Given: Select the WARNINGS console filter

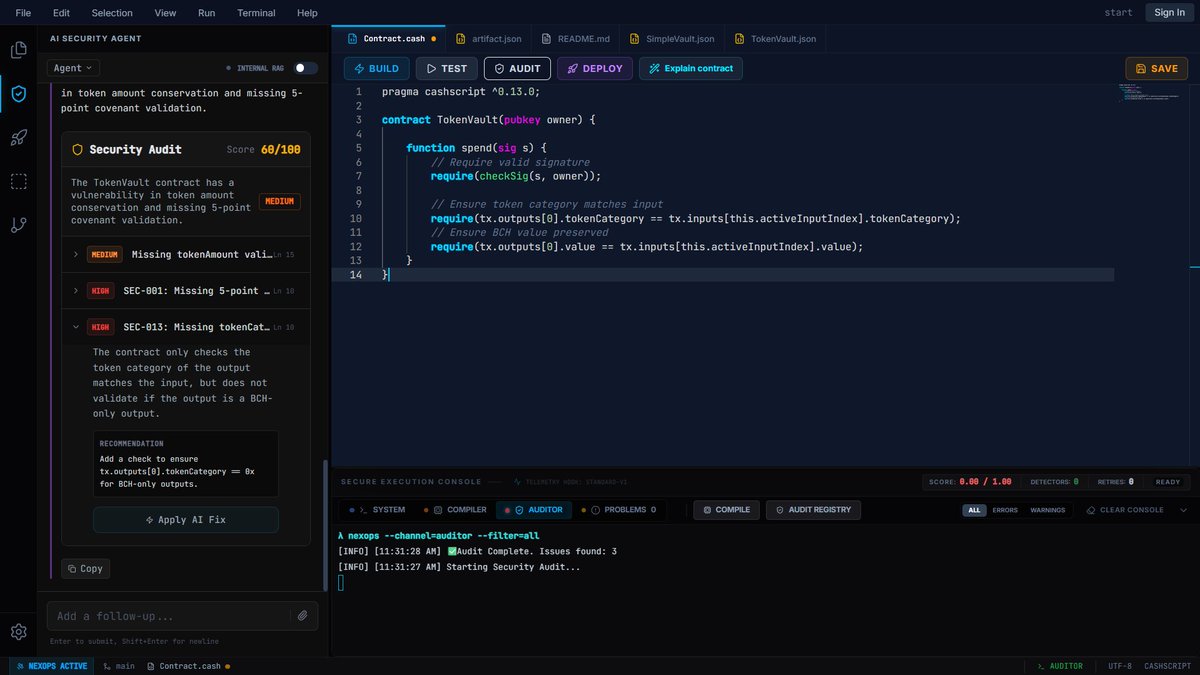Looking at the screenshot, I should pos(1047,510).
